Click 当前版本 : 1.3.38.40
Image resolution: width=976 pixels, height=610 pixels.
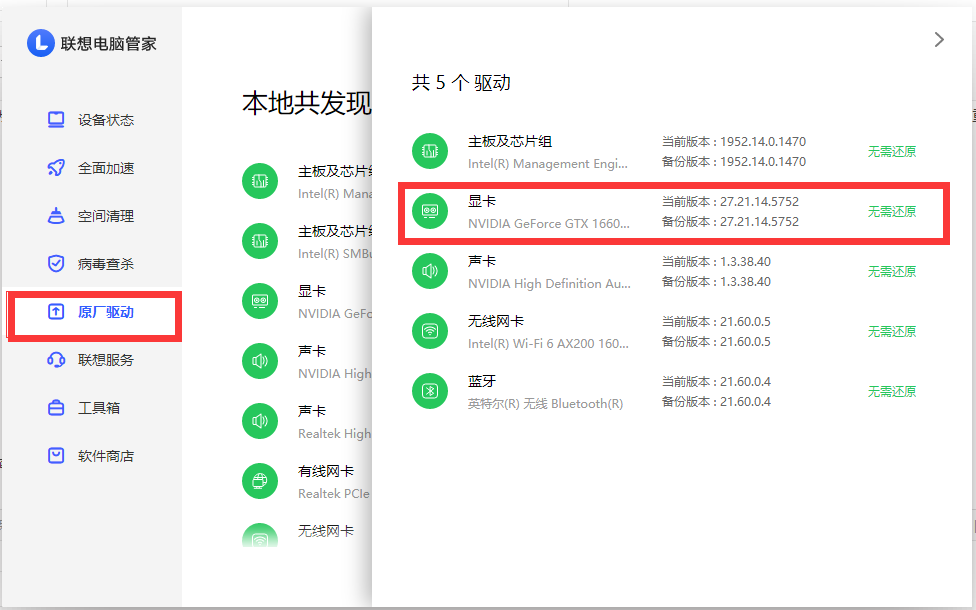[716, 261]
